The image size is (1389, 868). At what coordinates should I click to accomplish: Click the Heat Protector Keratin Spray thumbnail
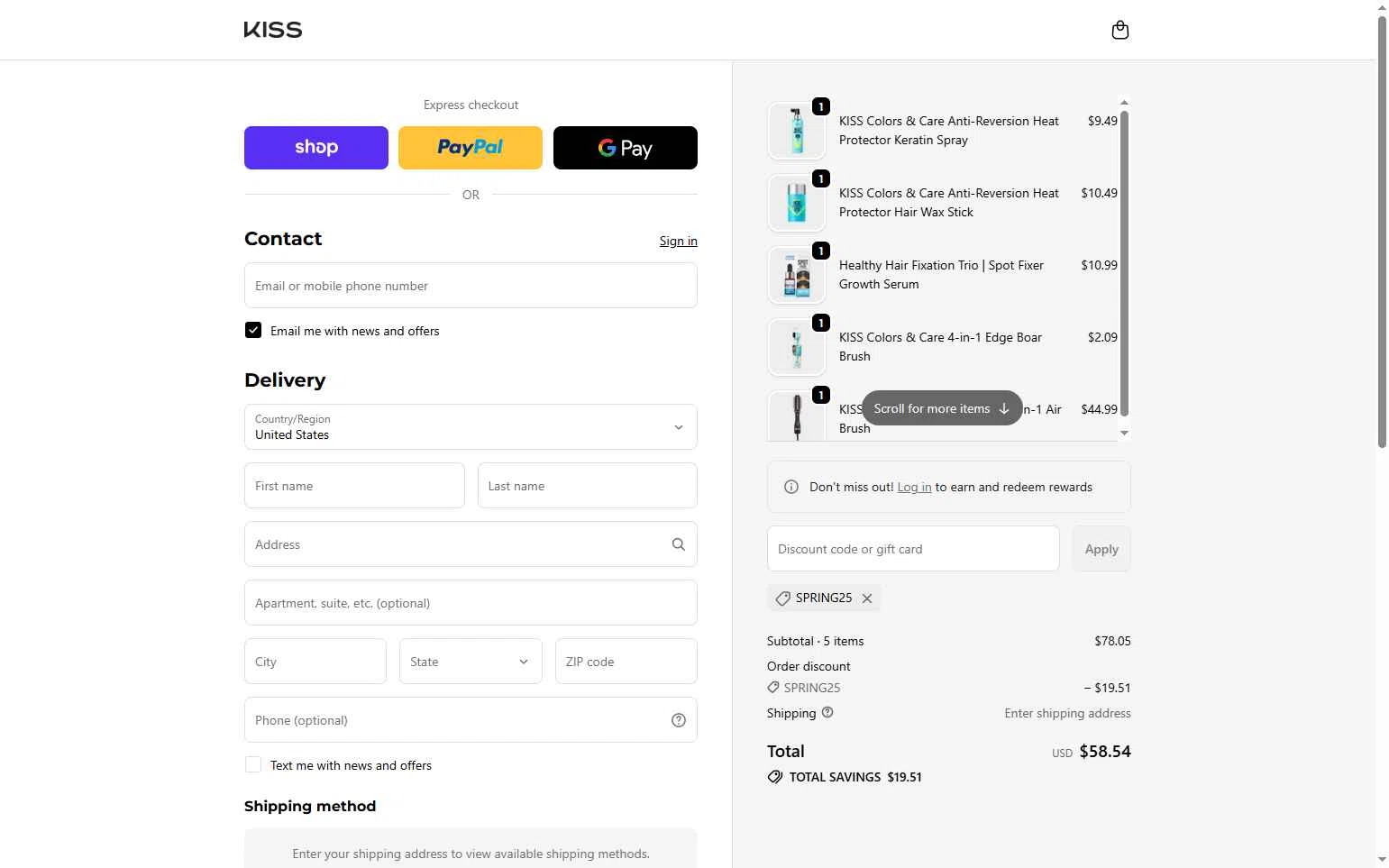coord(797,131)
